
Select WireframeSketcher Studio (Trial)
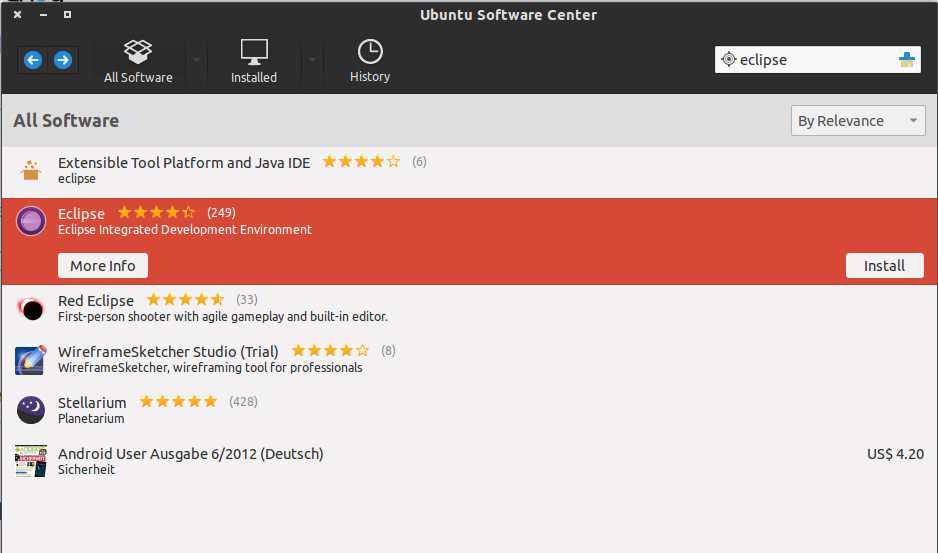pos(469,359)
